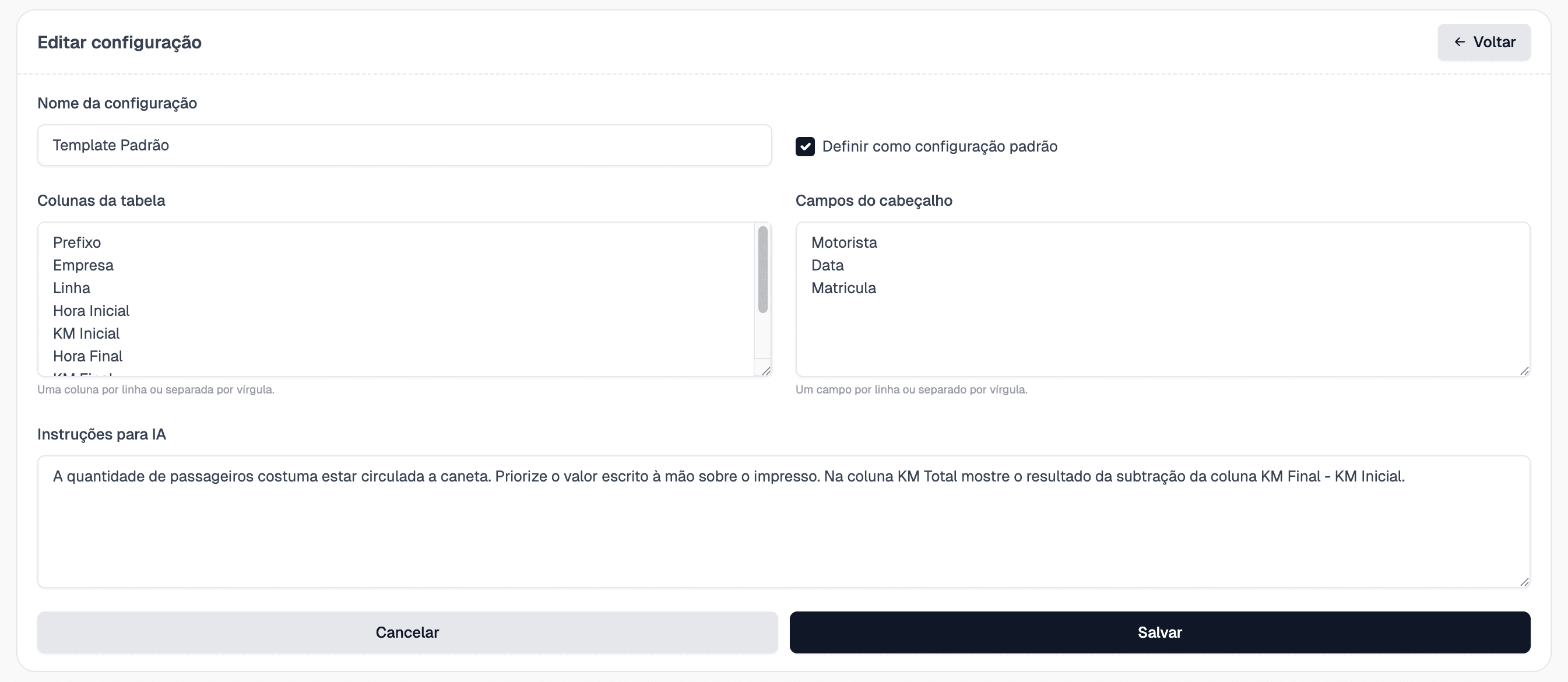Place cursor on the 'Prefixo' line
1568x682 pixels.
point(77,242)
